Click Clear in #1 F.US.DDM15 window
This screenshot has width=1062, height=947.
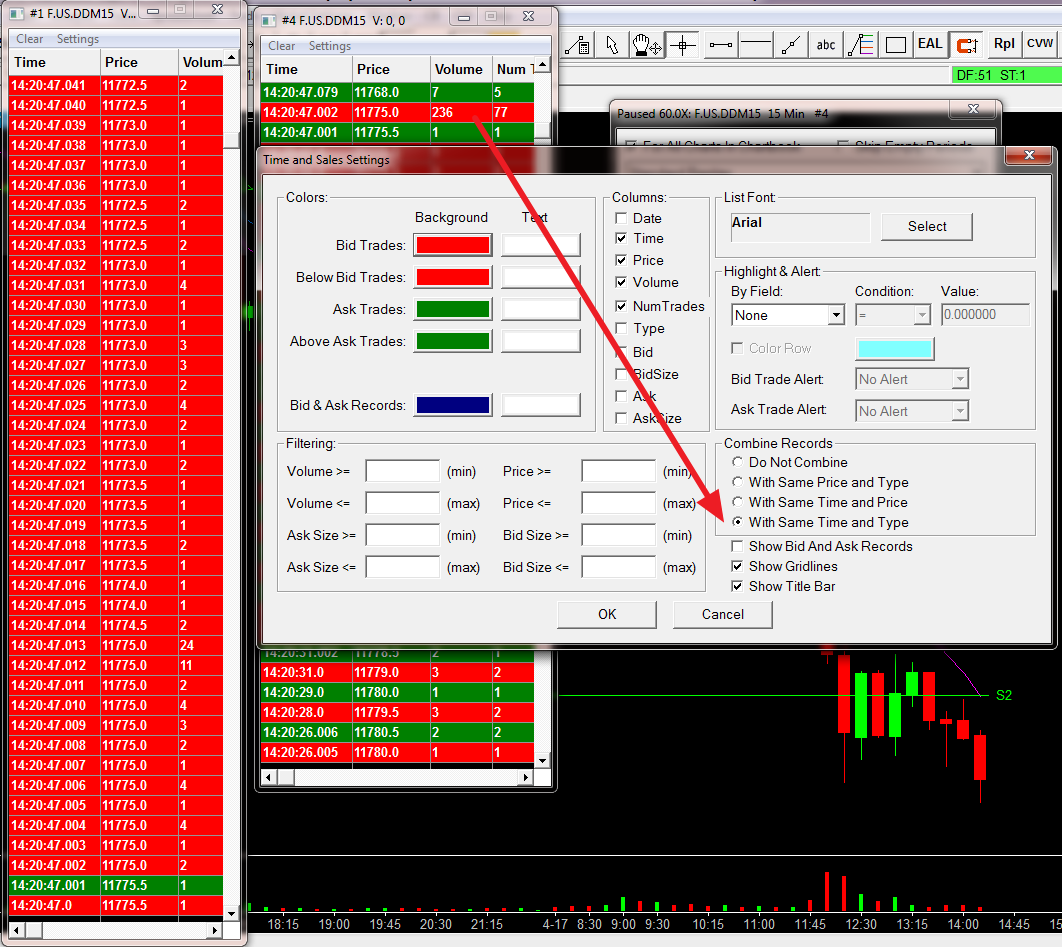29,39
